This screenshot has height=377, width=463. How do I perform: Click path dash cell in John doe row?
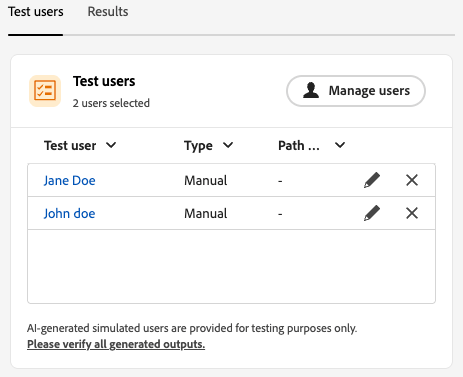click(280, 214)
